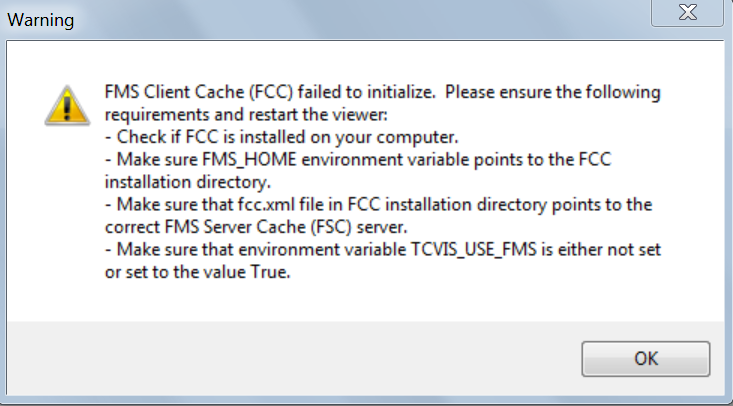The width and height of the screenshot is (733, 406).
Task: Click 'Make sure FMS_HOME environment variable' line
Action: click(x=358, y=160)
